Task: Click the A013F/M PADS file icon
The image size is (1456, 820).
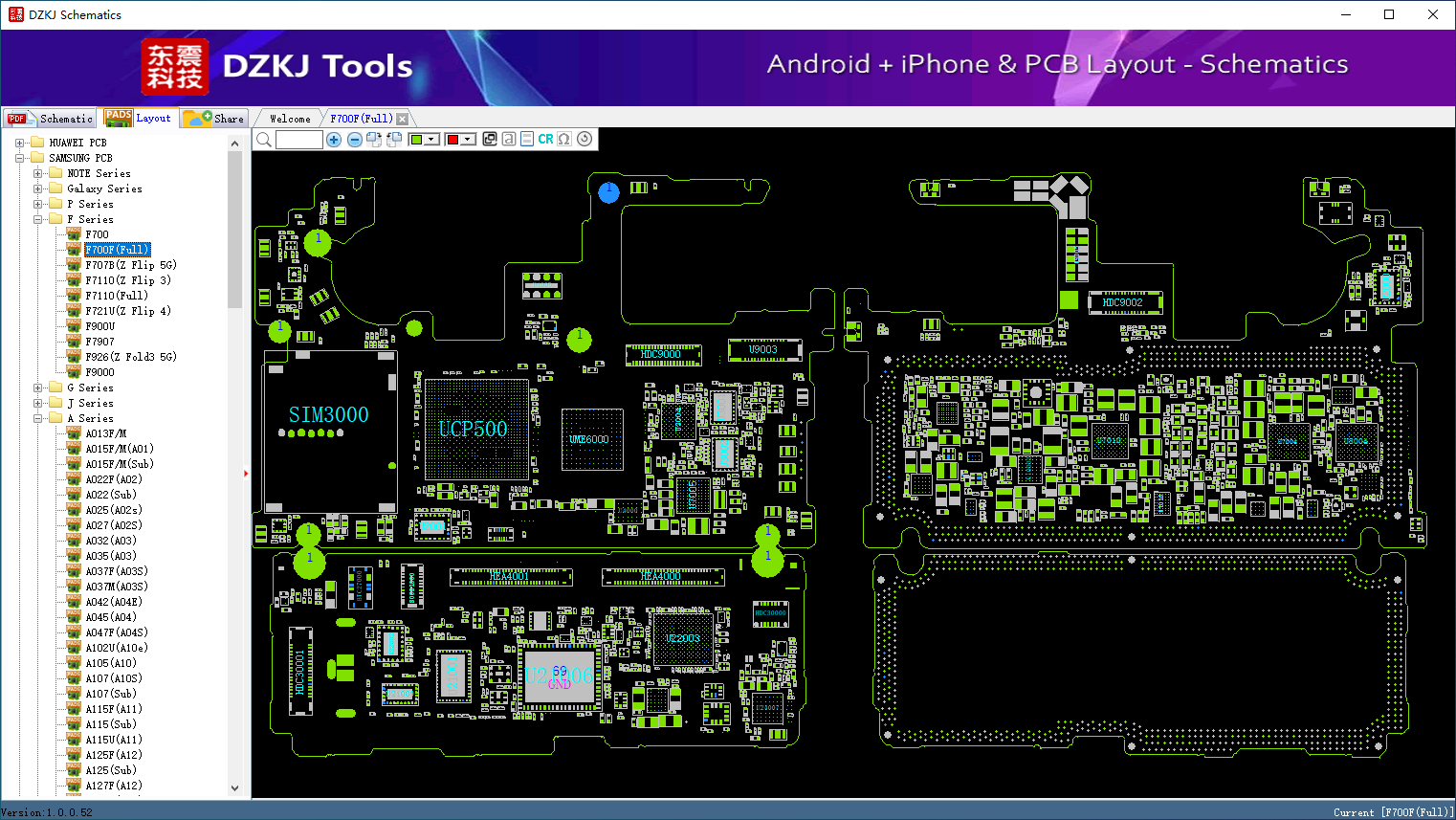Action: click(x=74, y=433)
